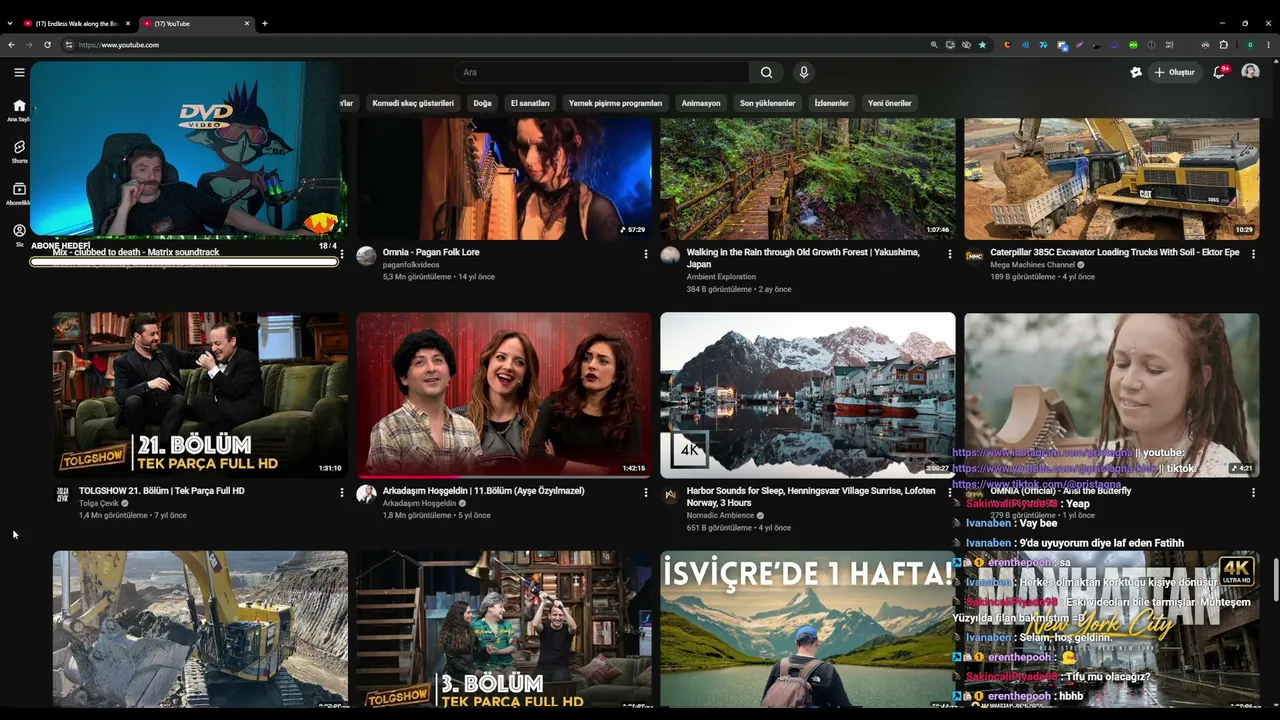Switch to the Endless Walk browser tab

(x=76, y=23)
